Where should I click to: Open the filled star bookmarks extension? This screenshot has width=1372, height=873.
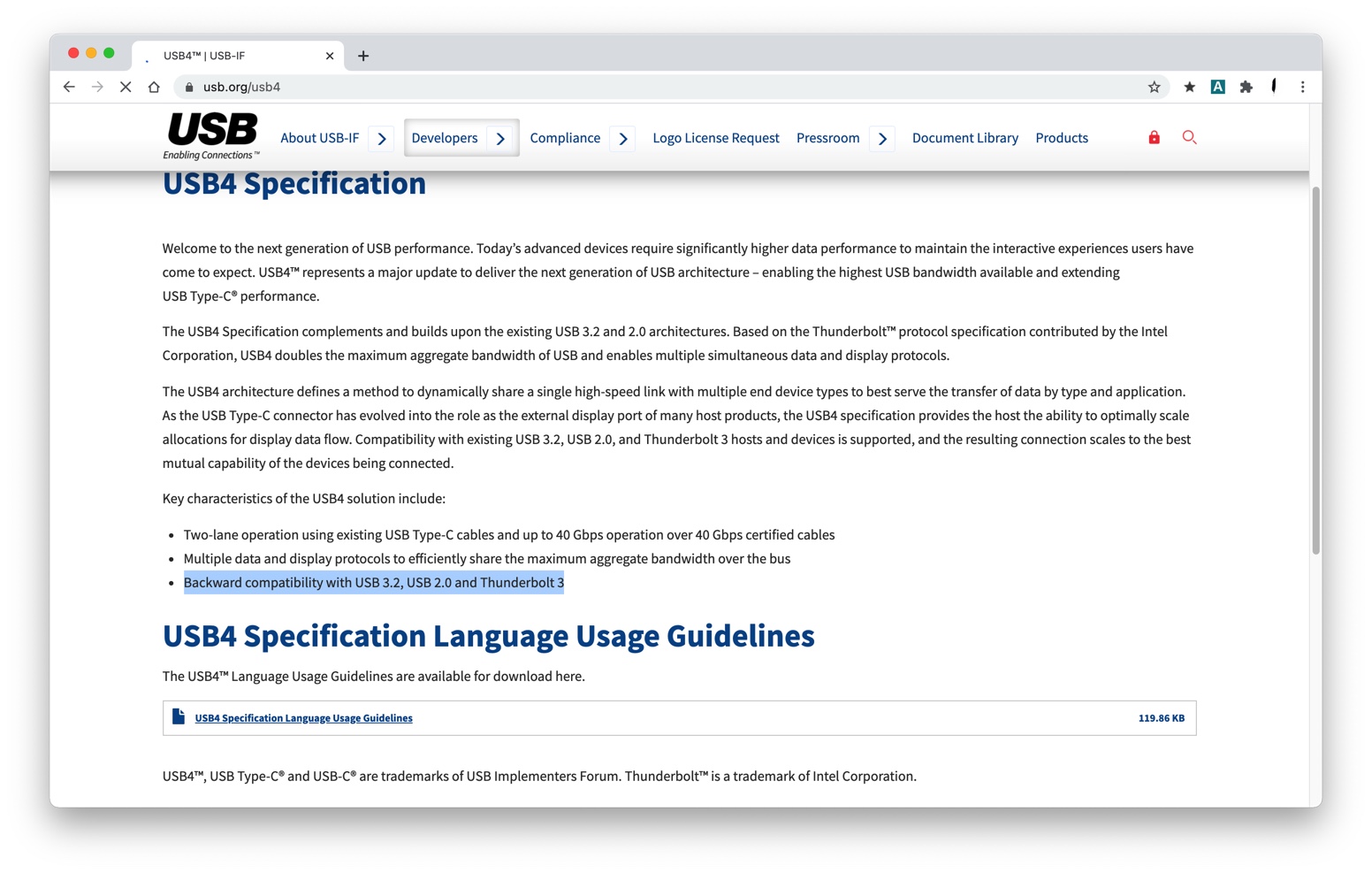click(1189, 87)
